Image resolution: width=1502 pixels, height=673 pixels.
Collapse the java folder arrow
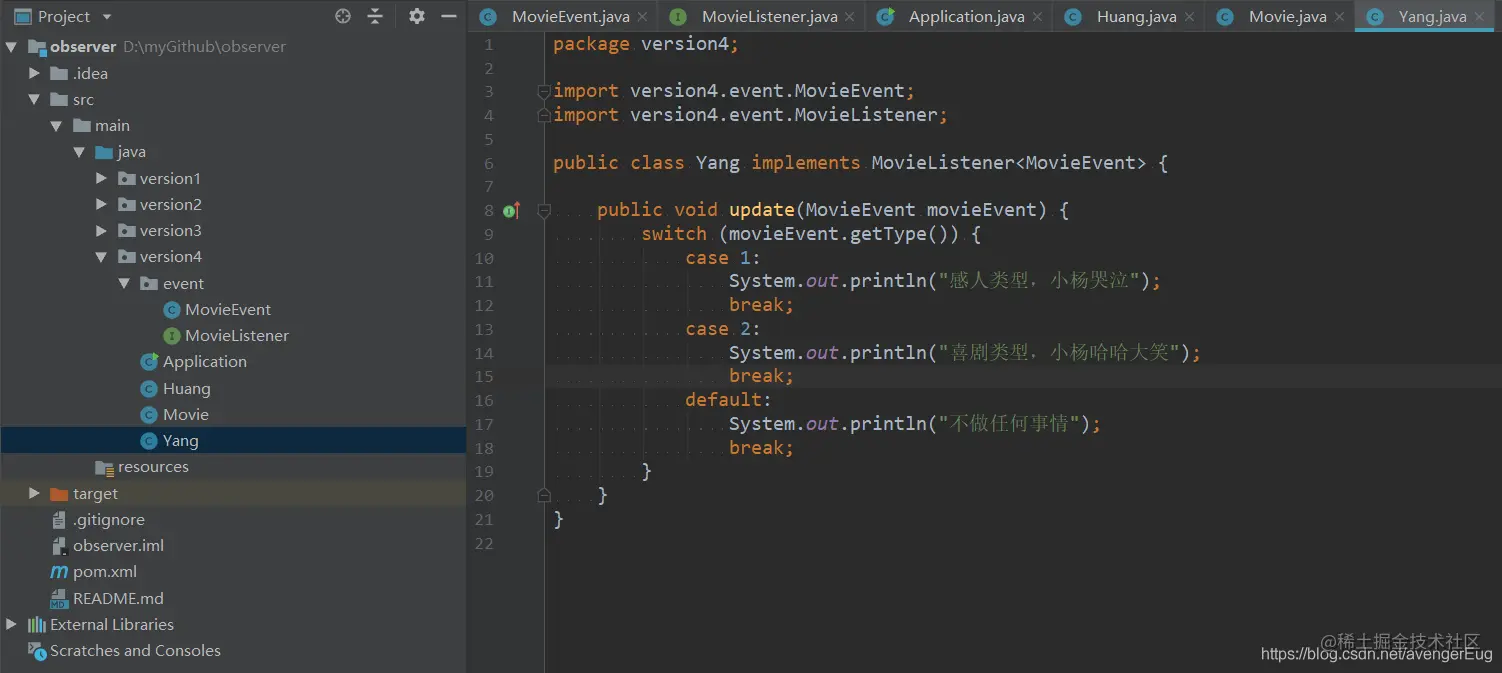[79, 152]
